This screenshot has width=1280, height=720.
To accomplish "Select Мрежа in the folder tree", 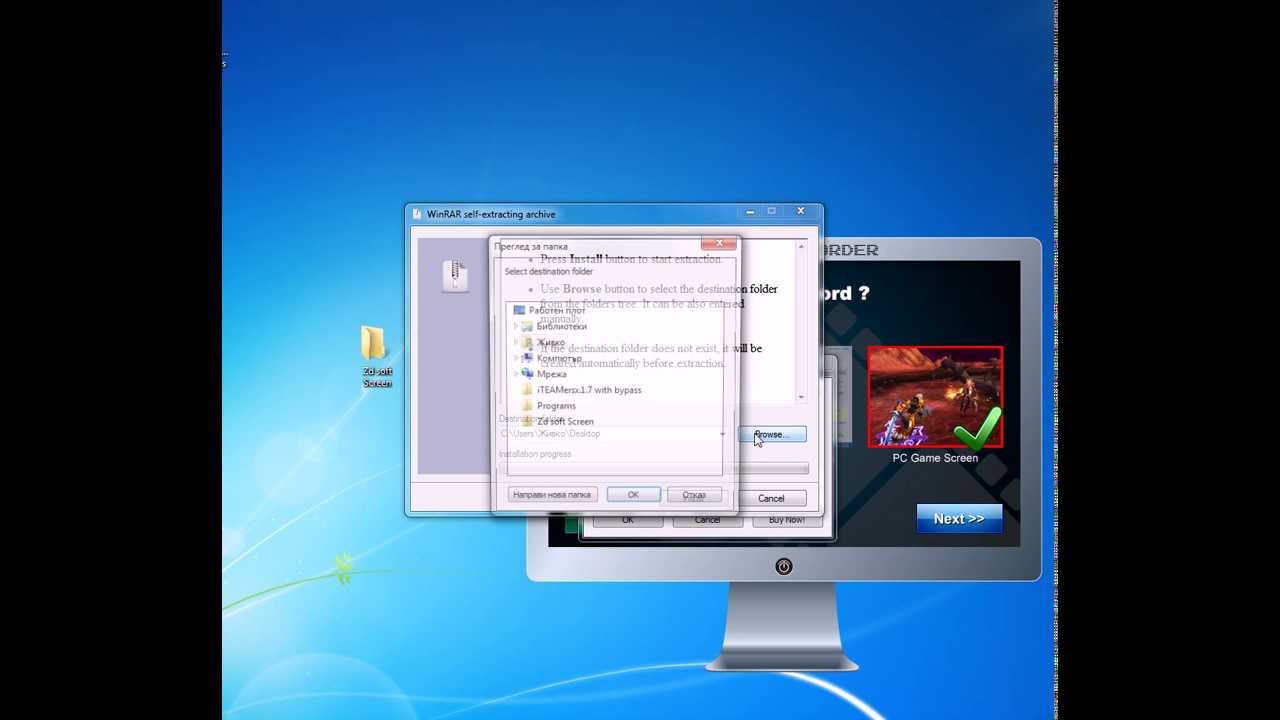I will [544, 374].
